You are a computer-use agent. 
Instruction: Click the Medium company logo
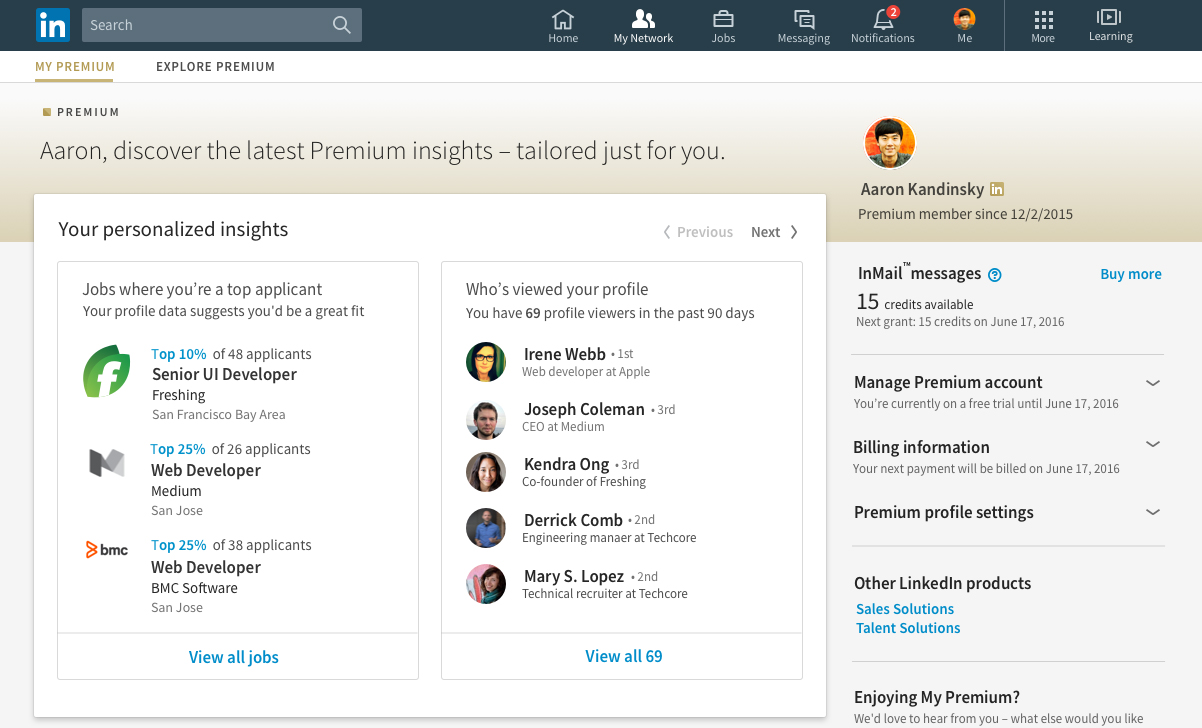coord(107,462)
